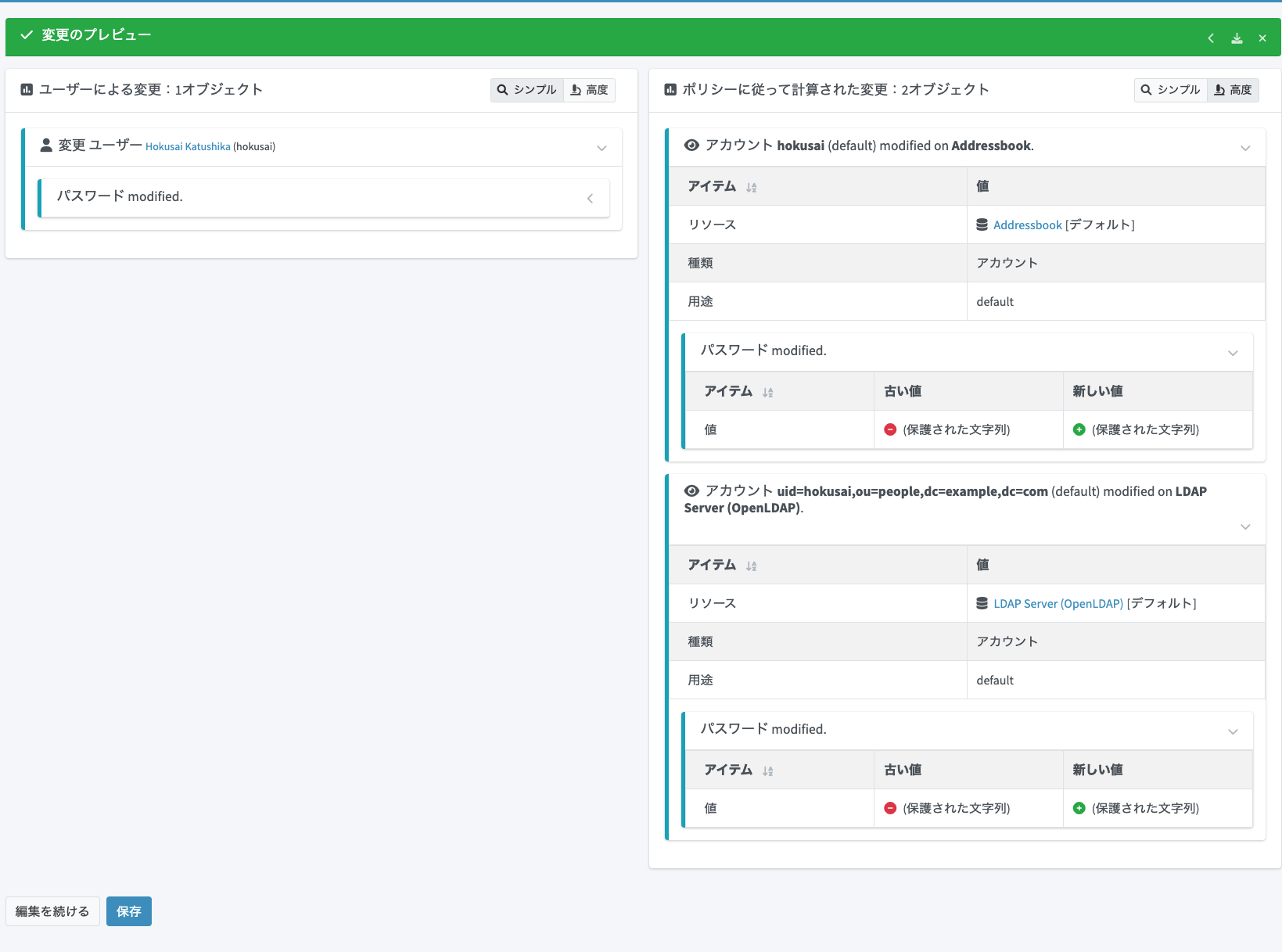Click the 用途 row label in the LDAP table
The height and width of the screenshot is (952, 1282).
(x=700, y=680)
